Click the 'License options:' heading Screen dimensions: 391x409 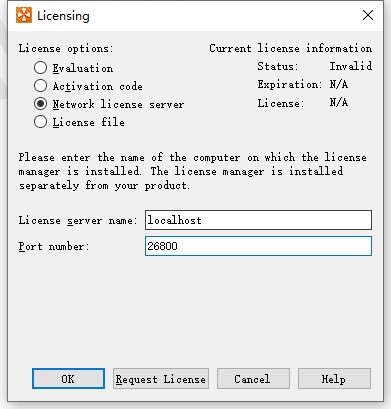tap(66, 49)
